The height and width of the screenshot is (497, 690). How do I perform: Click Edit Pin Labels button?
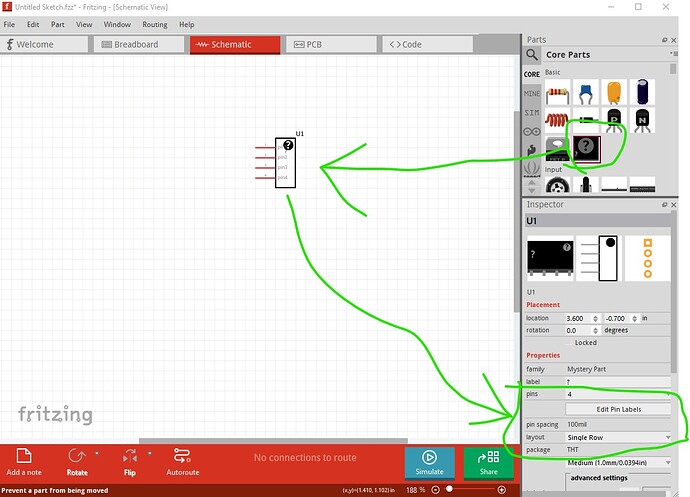(x=618, y=409)
